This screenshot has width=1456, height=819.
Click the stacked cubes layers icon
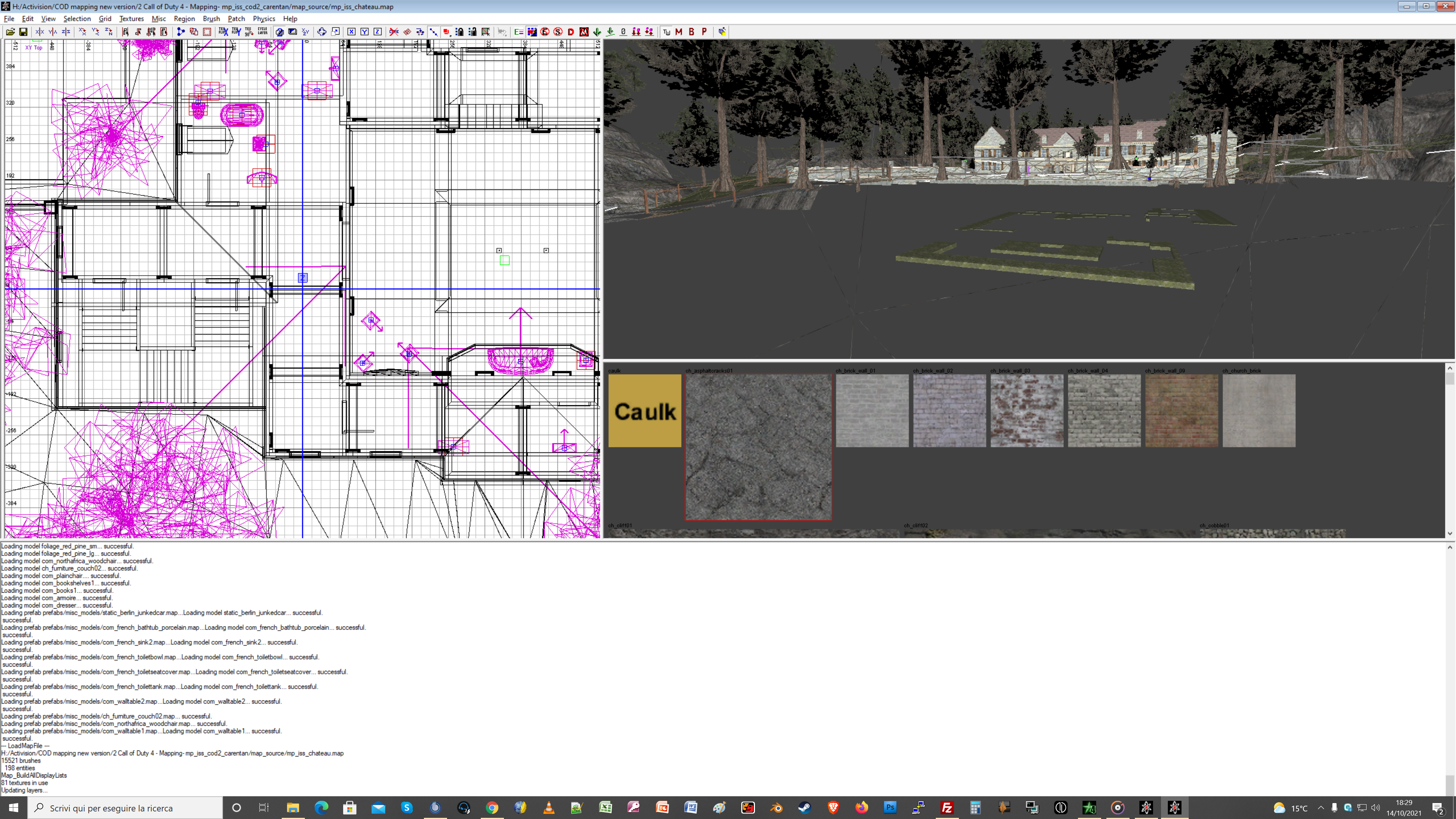coord(722,31)
